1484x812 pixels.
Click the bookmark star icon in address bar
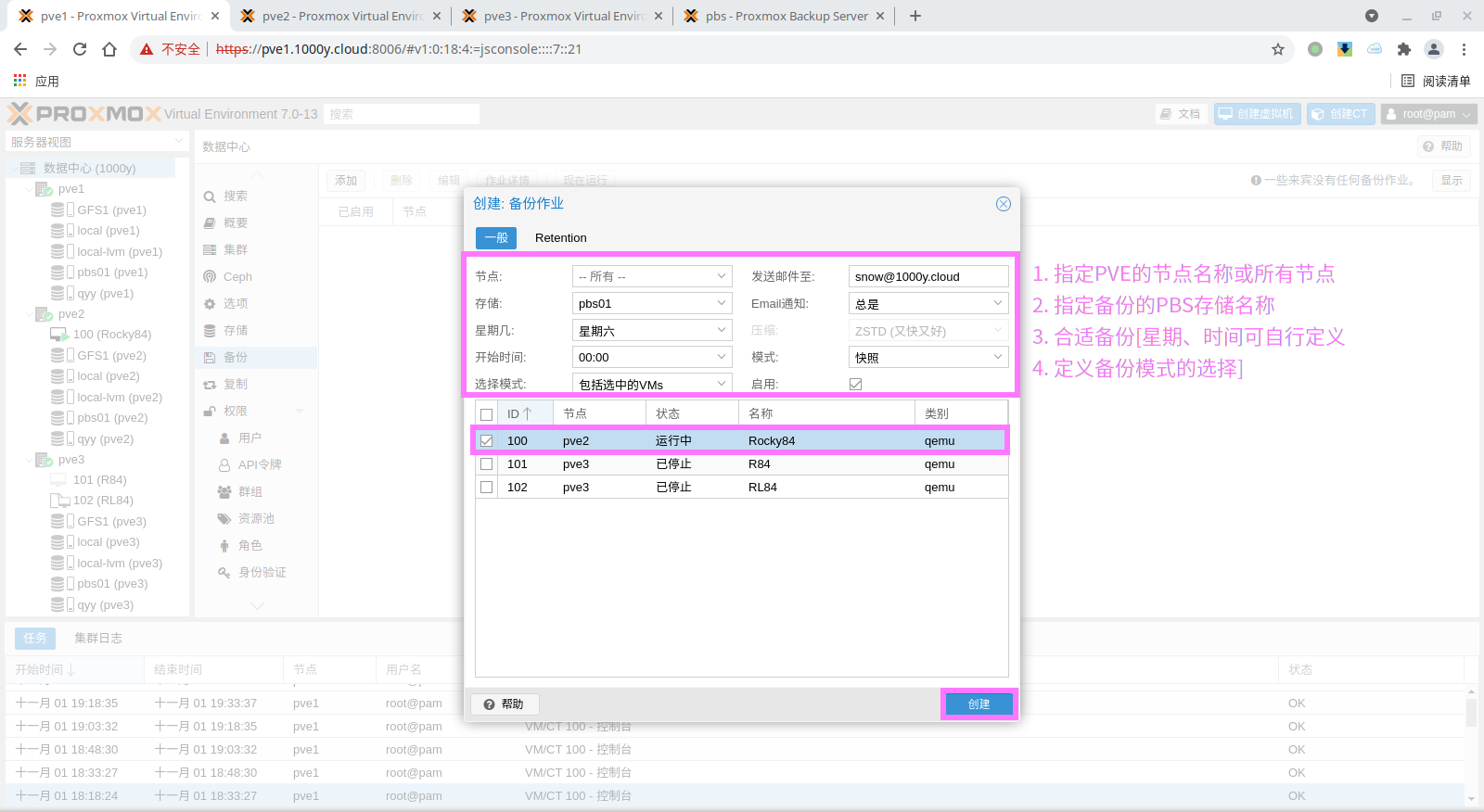[1278, 49]
